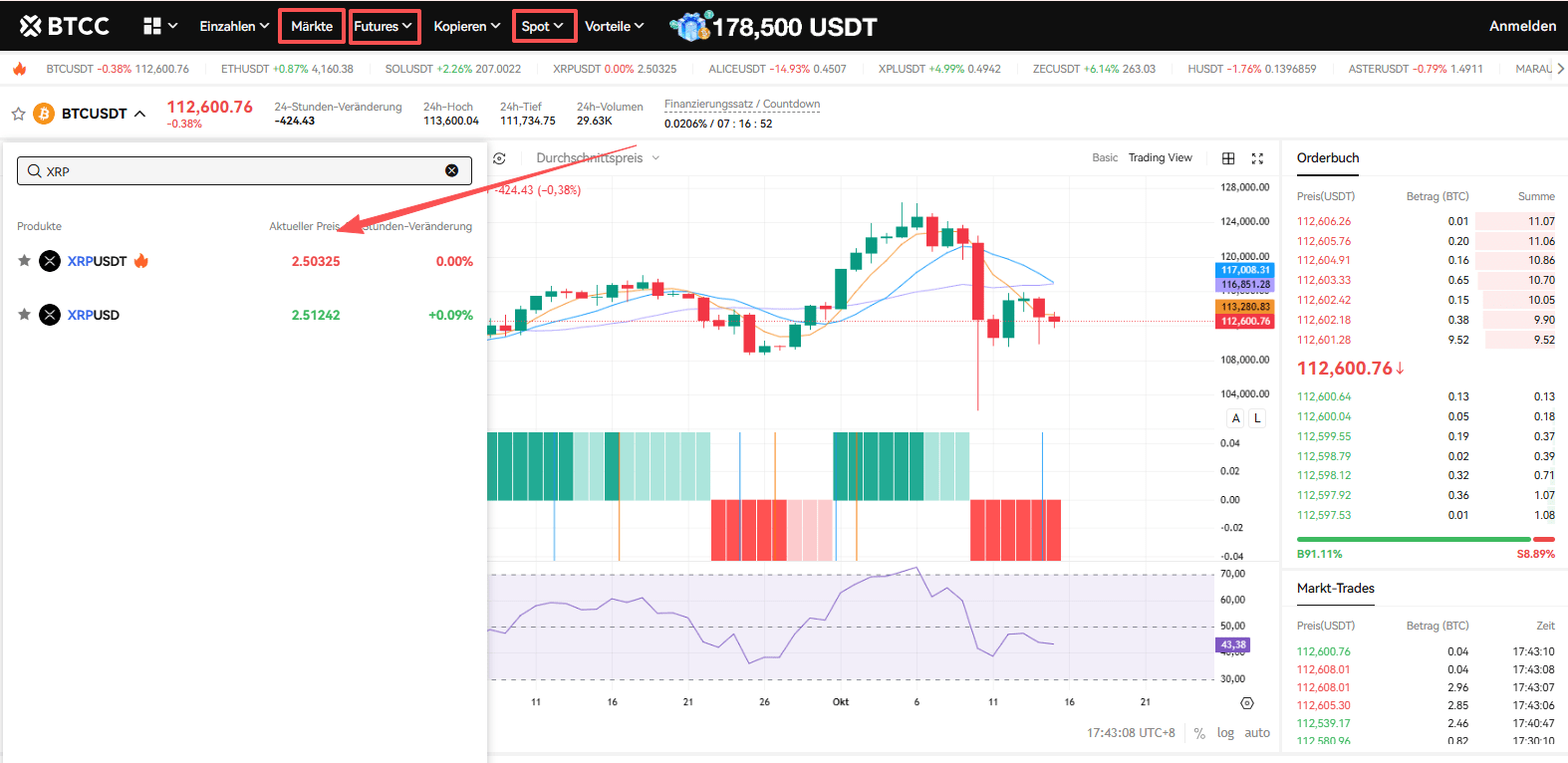Toggle favorite star for XRPUSDT
1568x763 pixels.
pos(24,261)
